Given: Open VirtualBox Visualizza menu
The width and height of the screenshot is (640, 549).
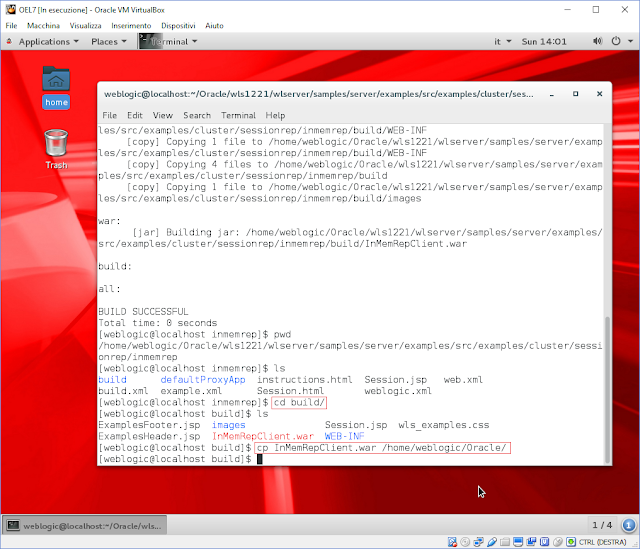Looking at the screenshot, I should coord(85,25).
